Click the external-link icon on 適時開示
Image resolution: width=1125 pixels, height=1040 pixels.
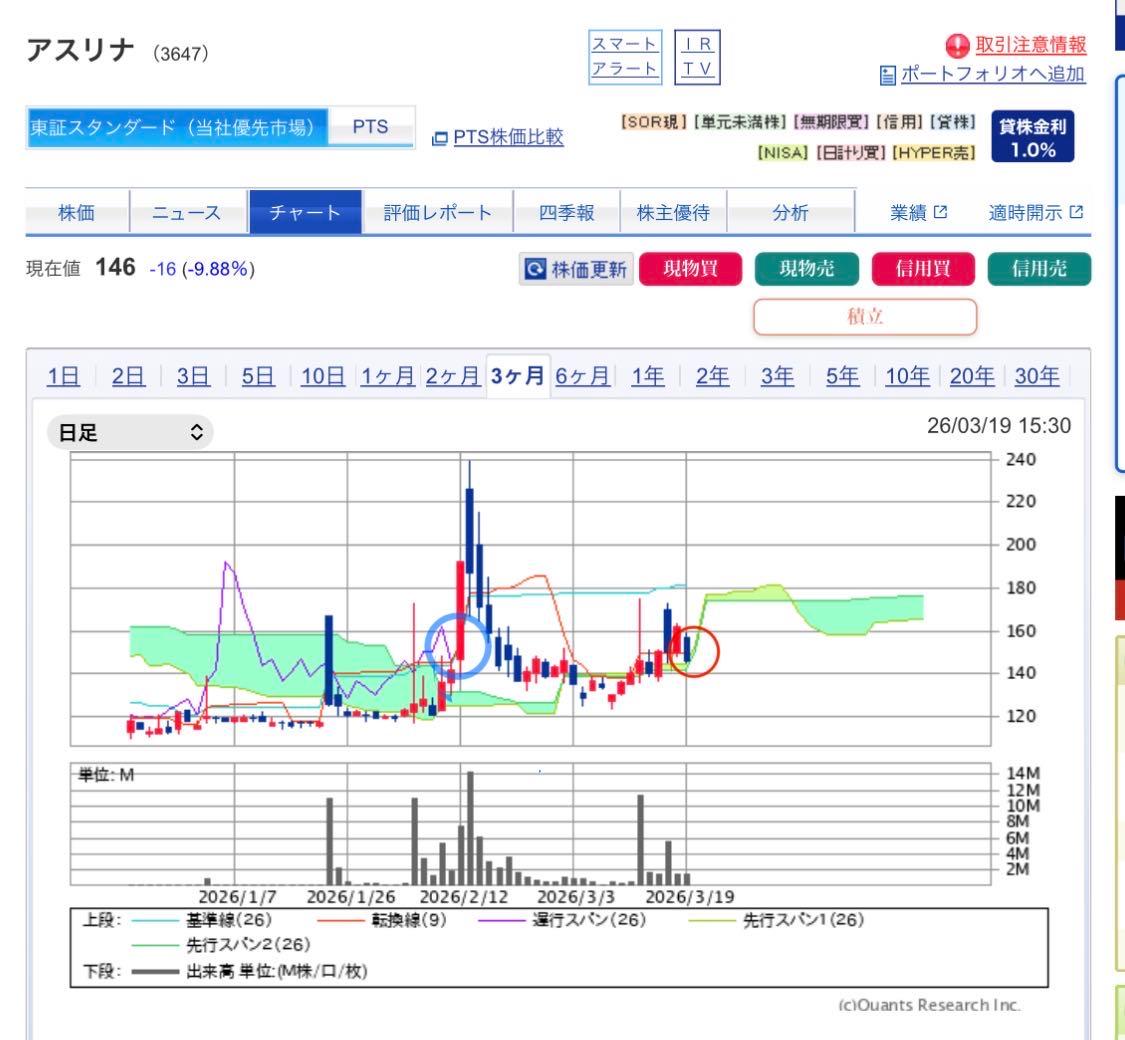point(1077,211)
